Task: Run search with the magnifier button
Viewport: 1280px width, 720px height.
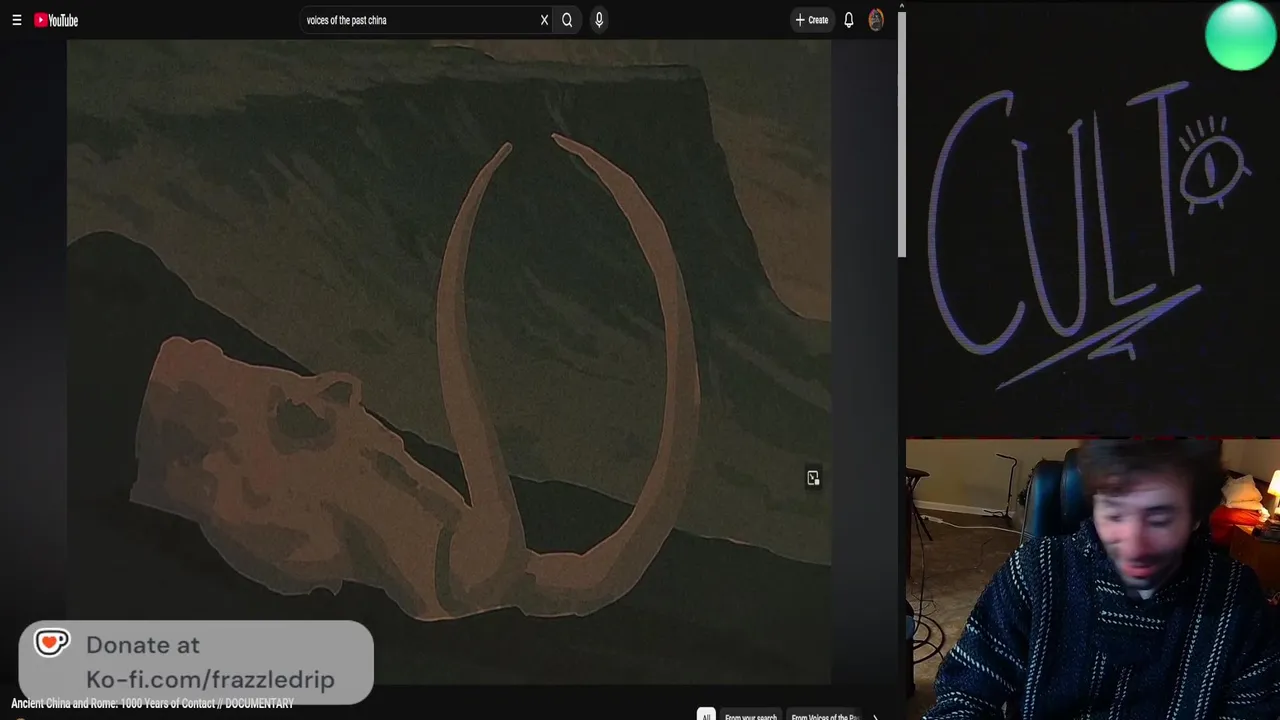Action: tap(567, 20)
